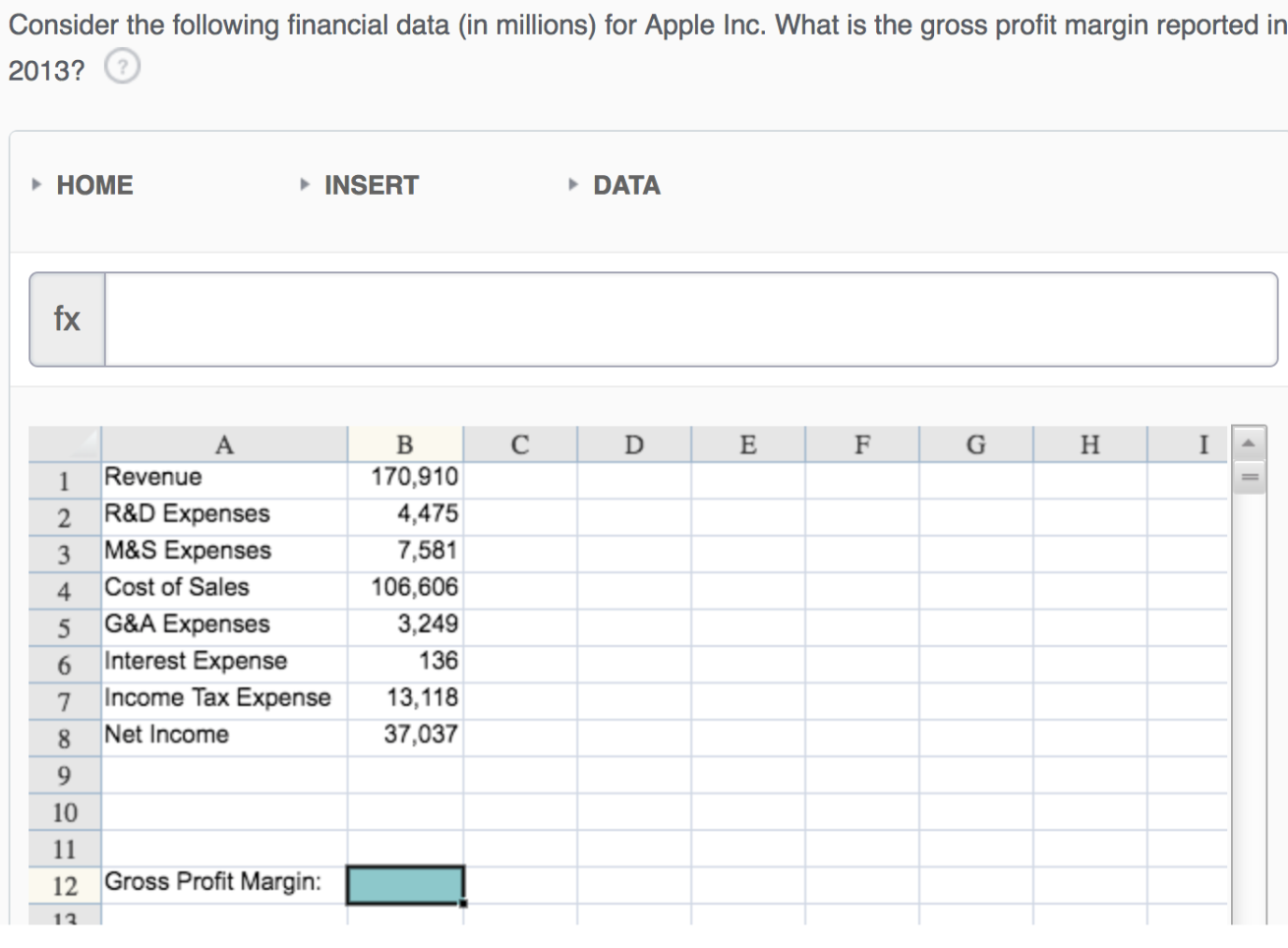Select the Gross Profit Margin answer cell
The height and width of the screenshot is (948, 1288).
coord(405,884)
